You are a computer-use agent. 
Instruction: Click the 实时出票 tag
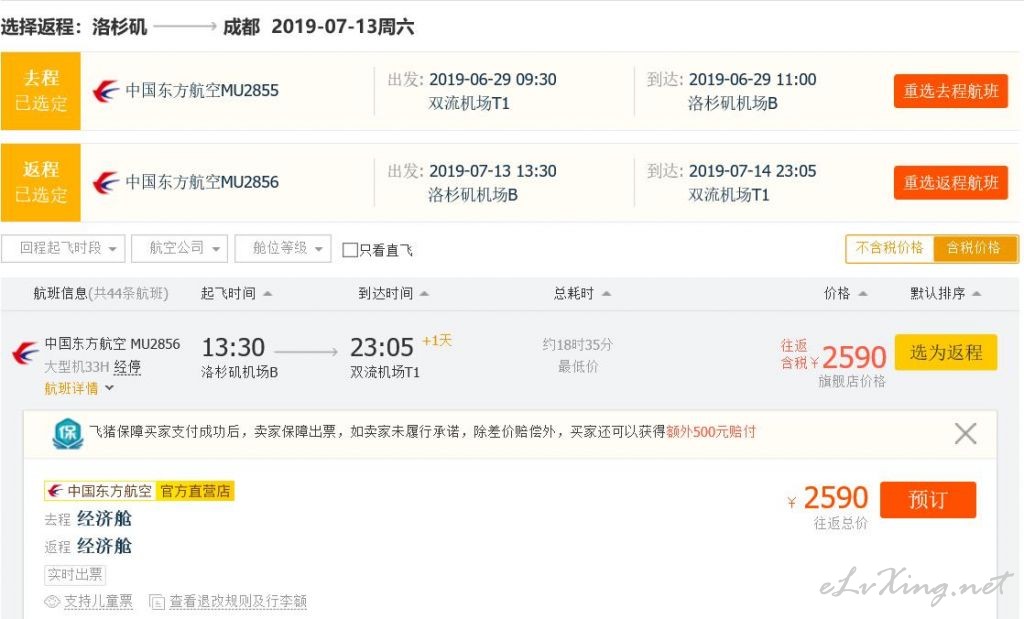click(75, 575)
